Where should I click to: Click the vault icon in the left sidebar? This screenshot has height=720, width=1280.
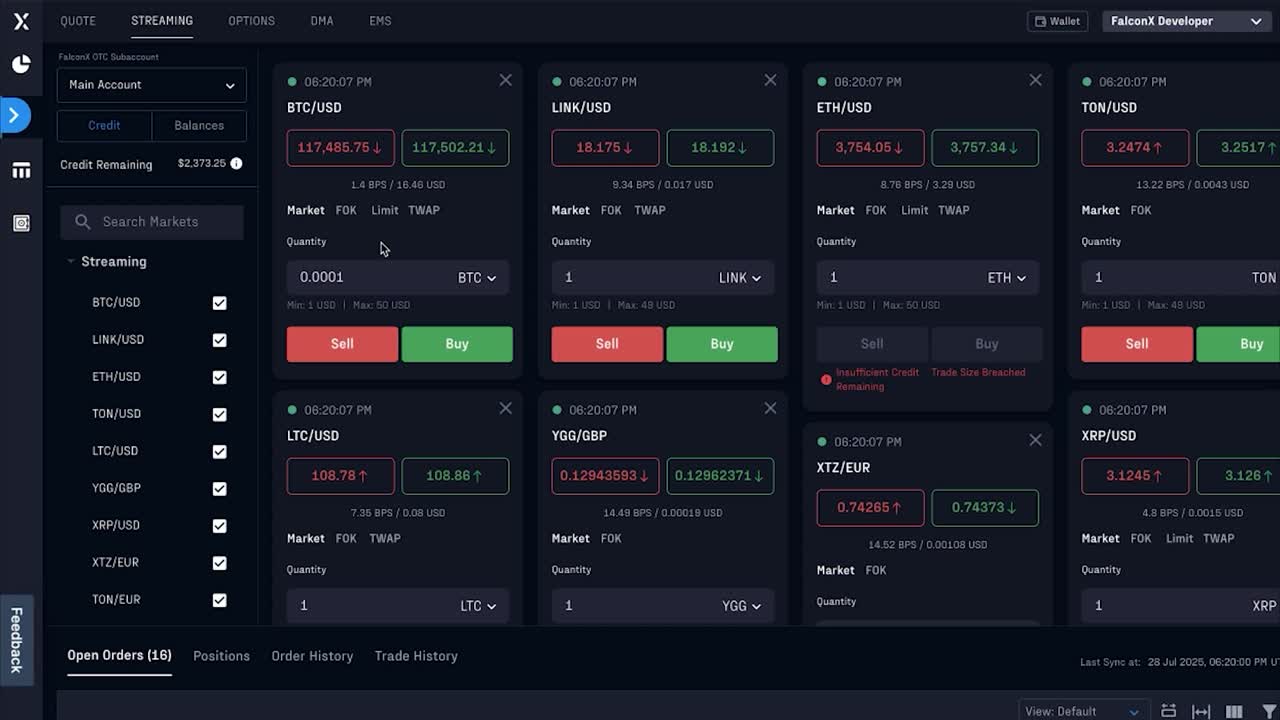21,223
